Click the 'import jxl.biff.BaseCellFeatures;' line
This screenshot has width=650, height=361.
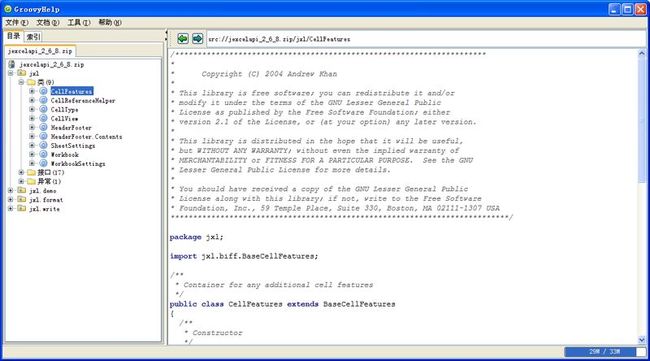point(244,256)
